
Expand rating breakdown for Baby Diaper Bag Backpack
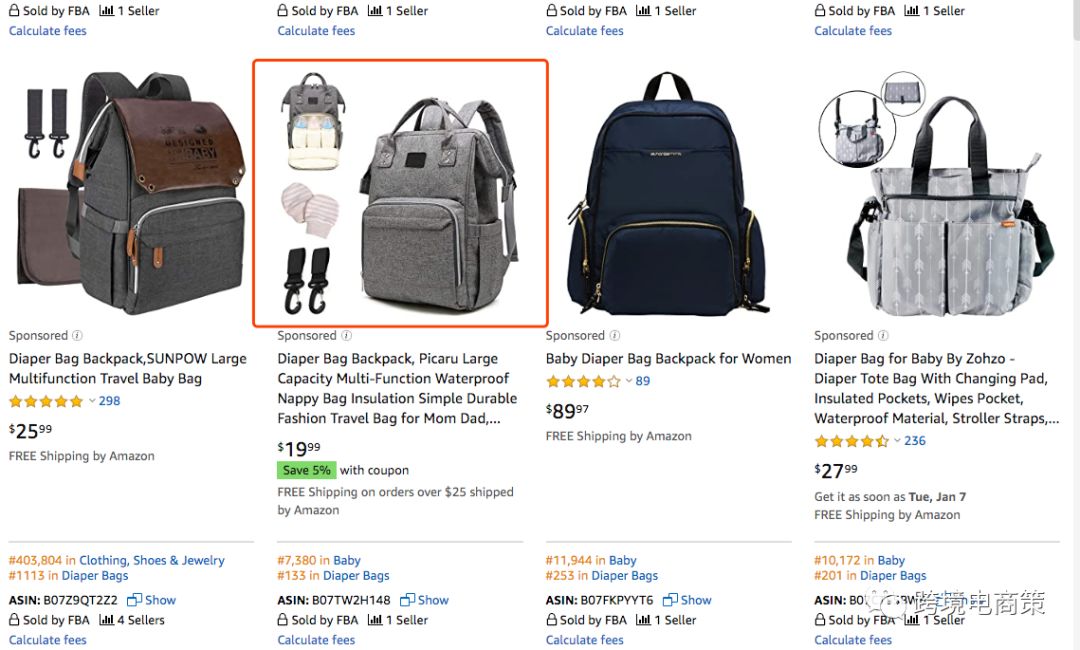click(x=629, y=381)
